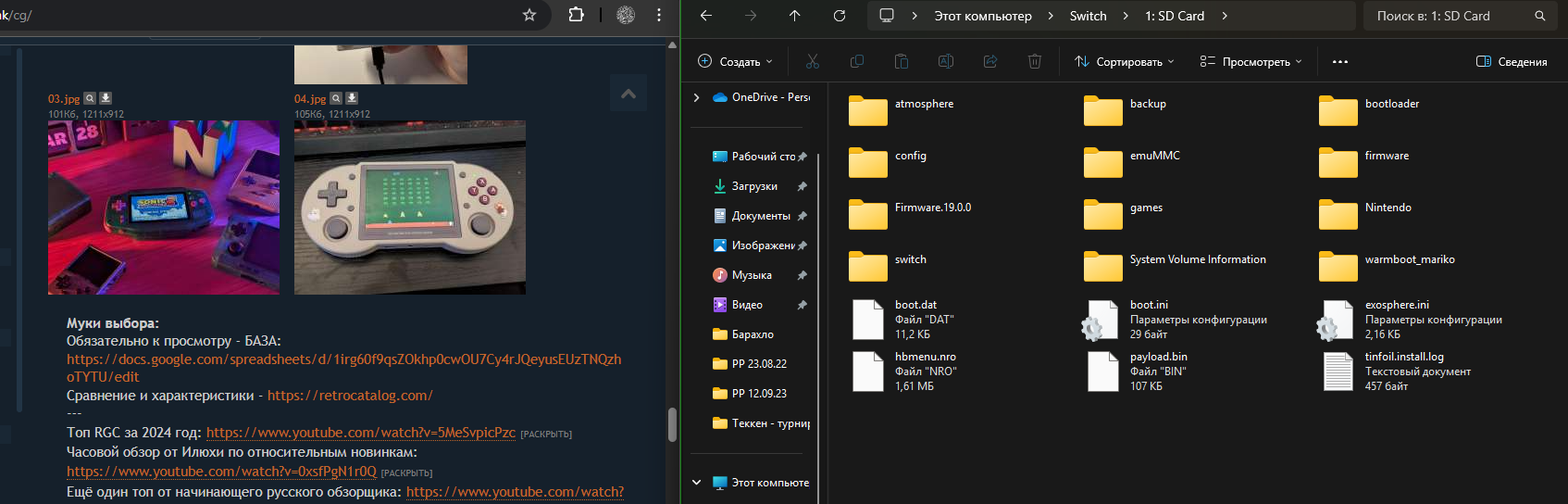Click download icon next to 03.jpg
The image size is (1568, 504).
(106, 98)
